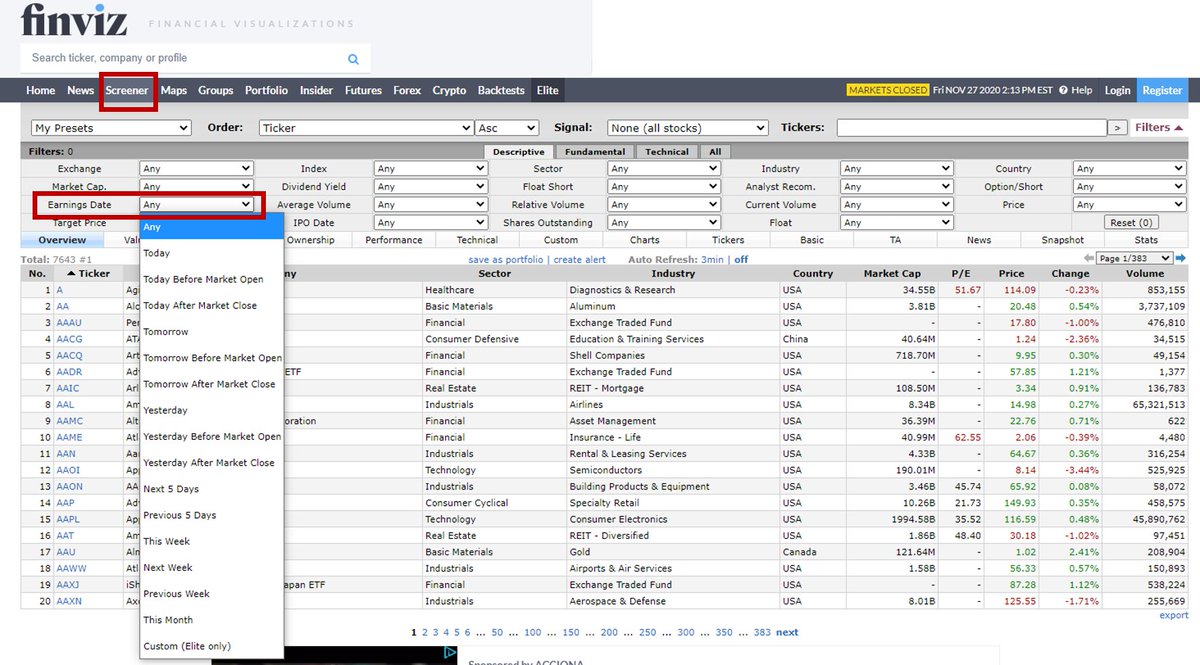The height and width of the screenshot is (665, 1200).
Task: Open the Insider navigation tab
Action: tap(316, 90)
